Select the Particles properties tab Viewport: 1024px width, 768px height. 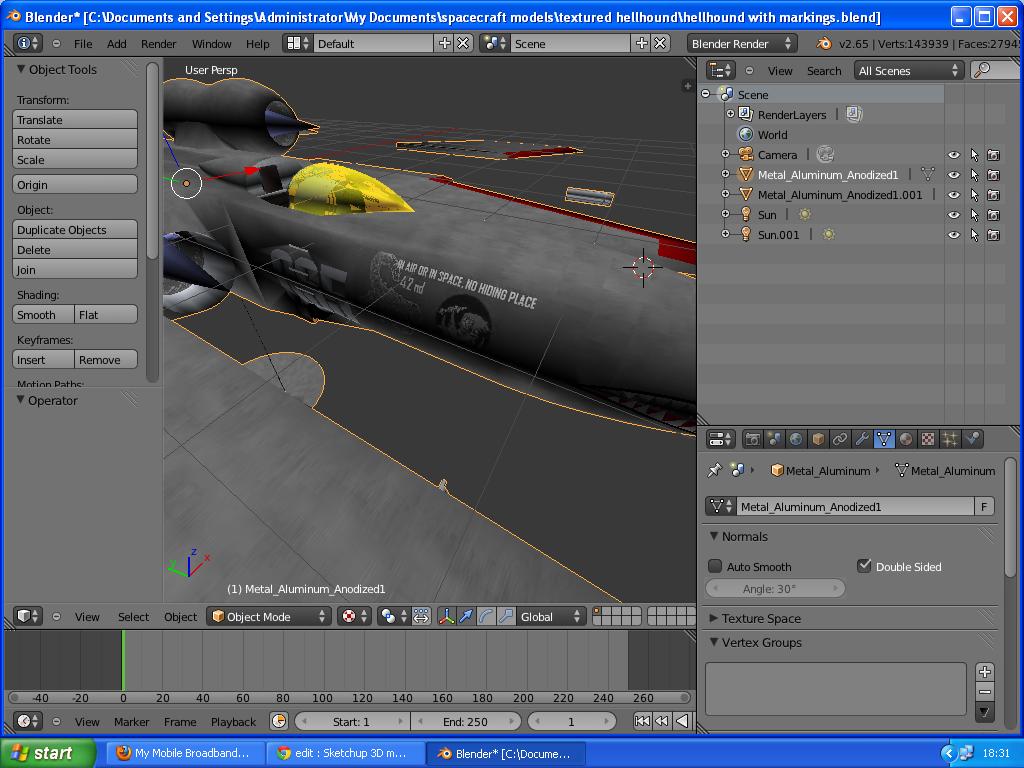951,438
